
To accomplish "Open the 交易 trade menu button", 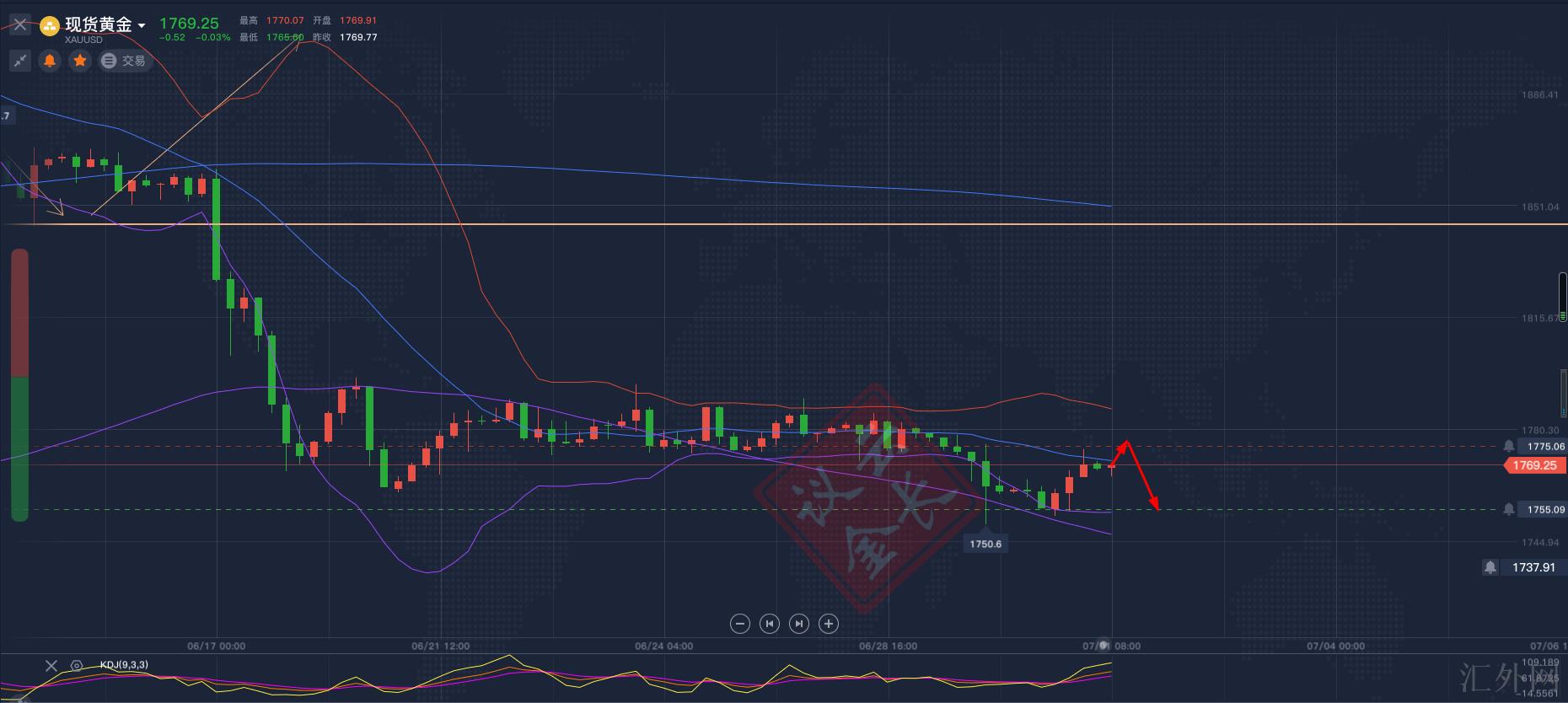I will (124, 61).
